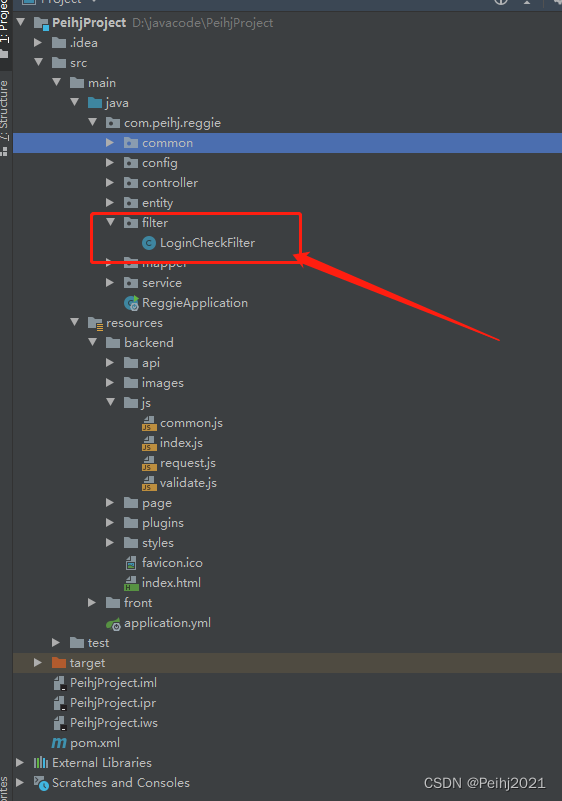This screenshot has height=801, width=562.
Task: Click the pom.xml Maven icon
Action: [59, 743]
